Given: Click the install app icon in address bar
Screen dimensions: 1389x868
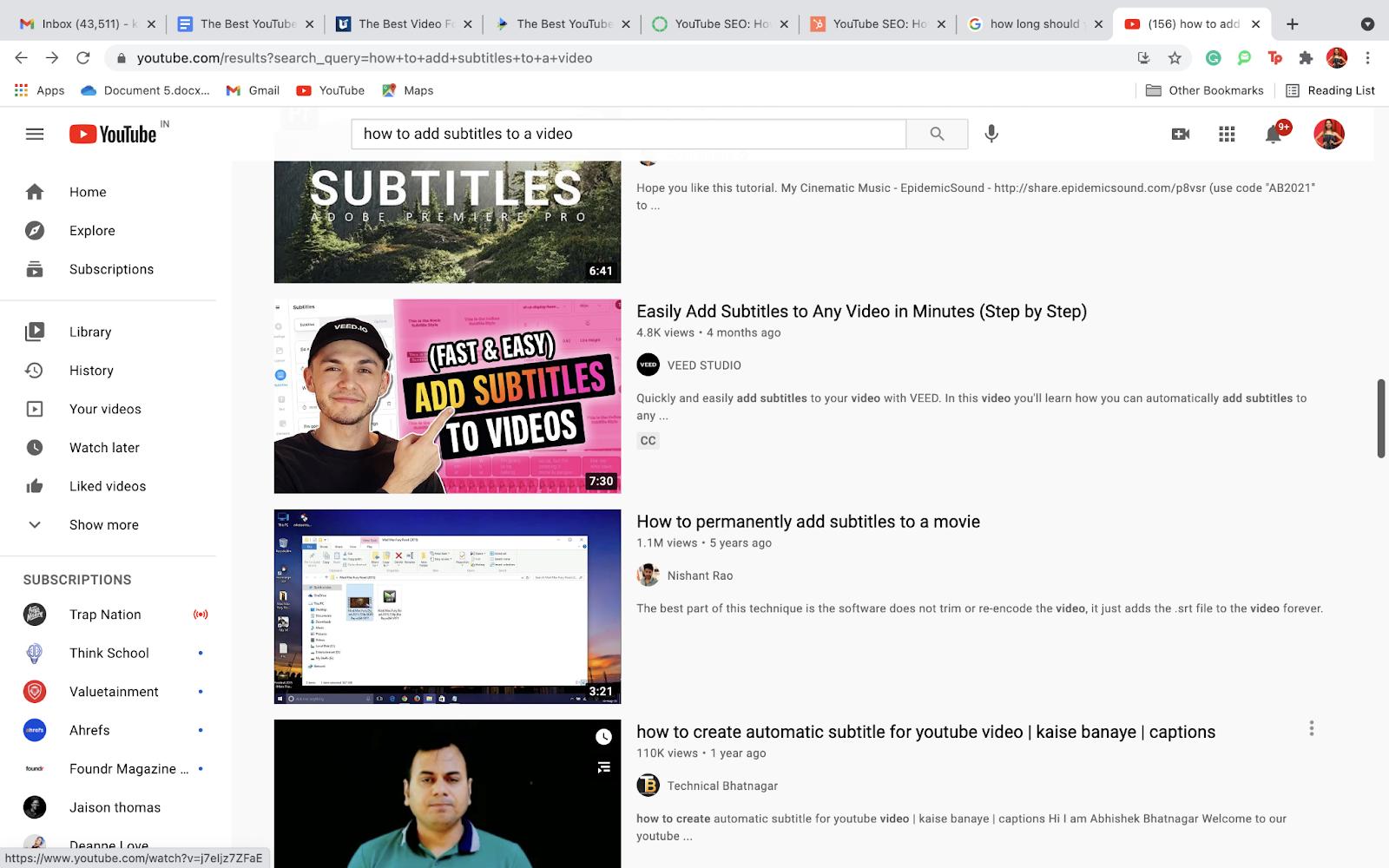Looking at the screenshot, I should tap(1143, 58).
